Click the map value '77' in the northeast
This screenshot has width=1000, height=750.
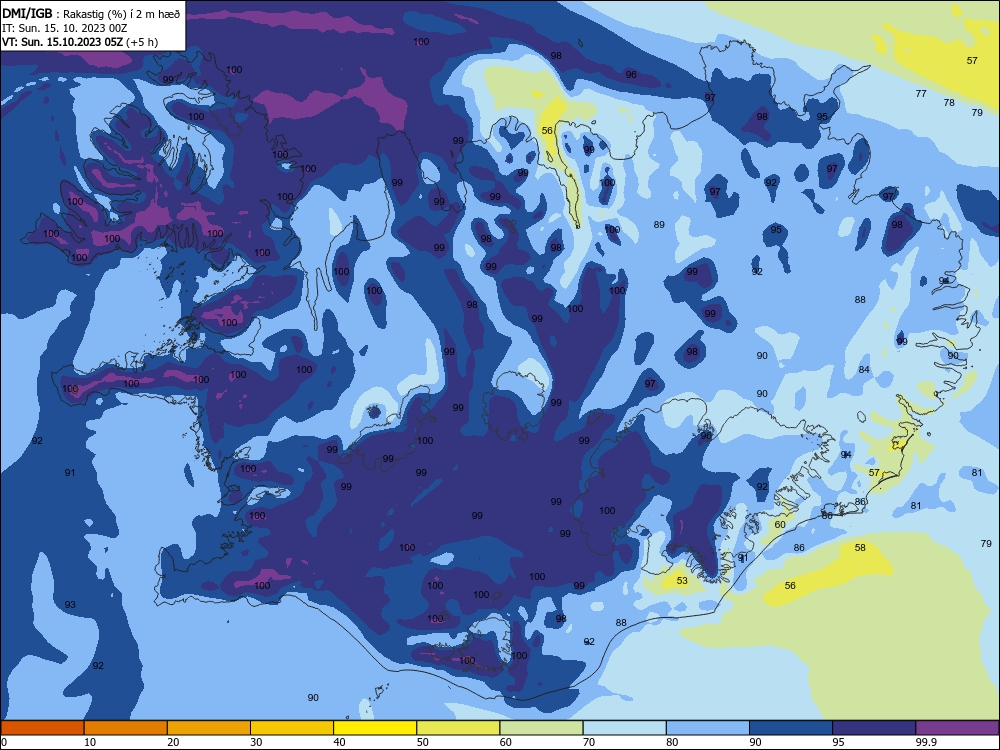921,93
